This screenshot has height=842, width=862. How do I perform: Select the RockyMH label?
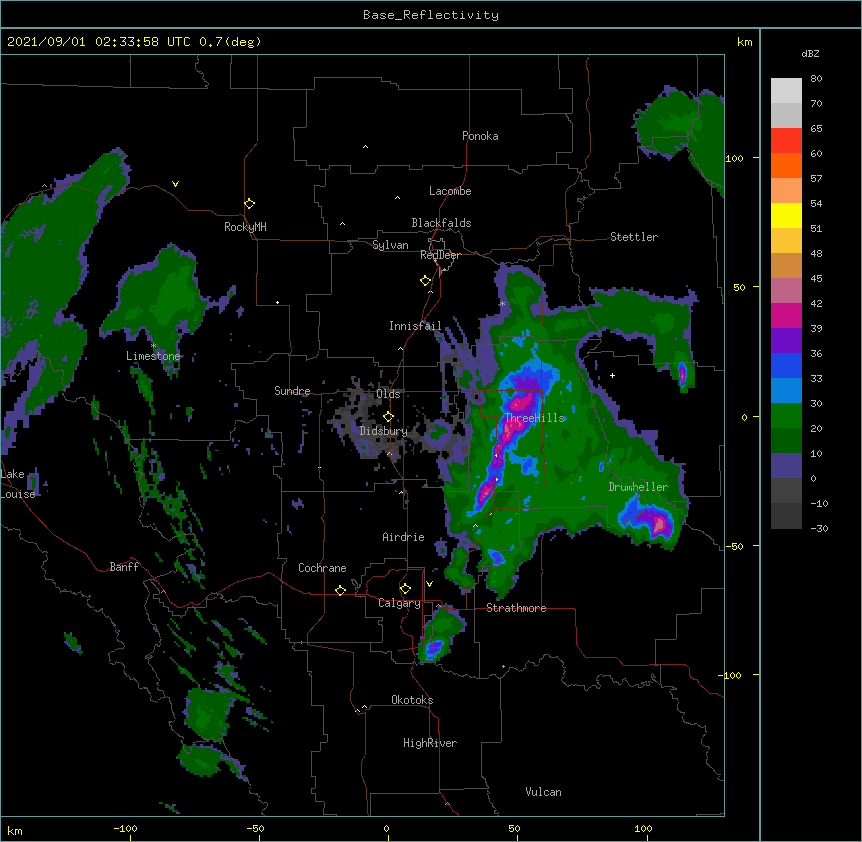tap(245, 227)
